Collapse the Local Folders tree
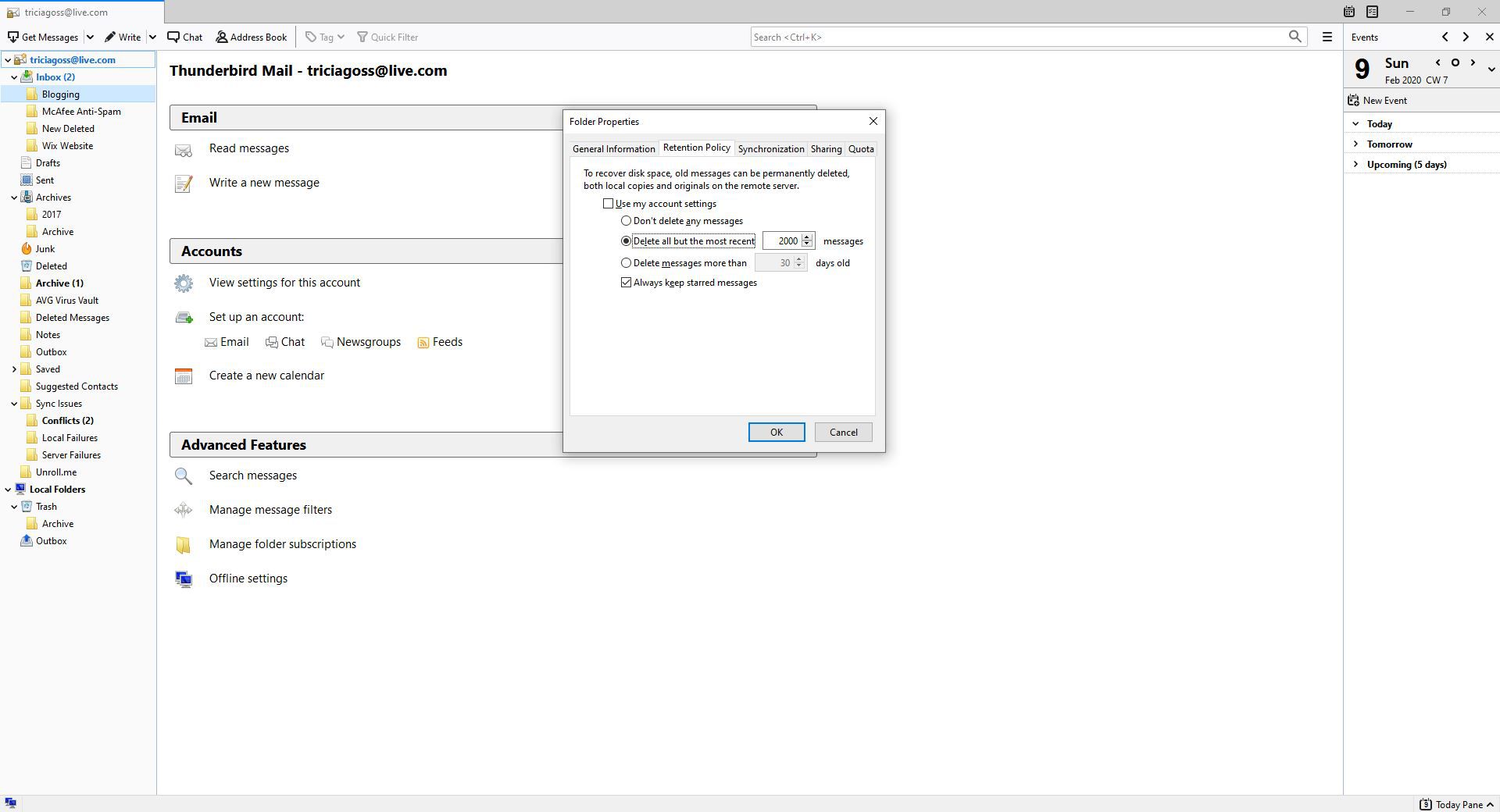 click(x=8, y=489)
